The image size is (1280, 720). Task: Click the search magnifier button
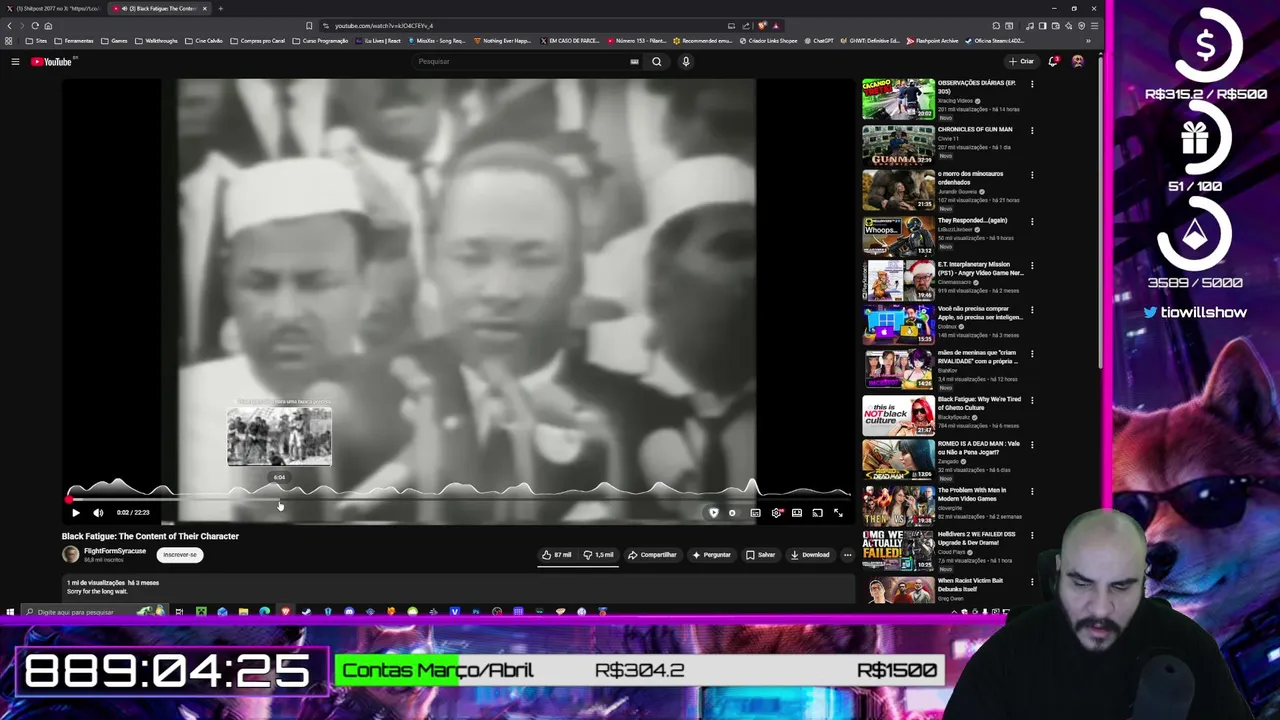pyautogui.click(x=656, y=62)
